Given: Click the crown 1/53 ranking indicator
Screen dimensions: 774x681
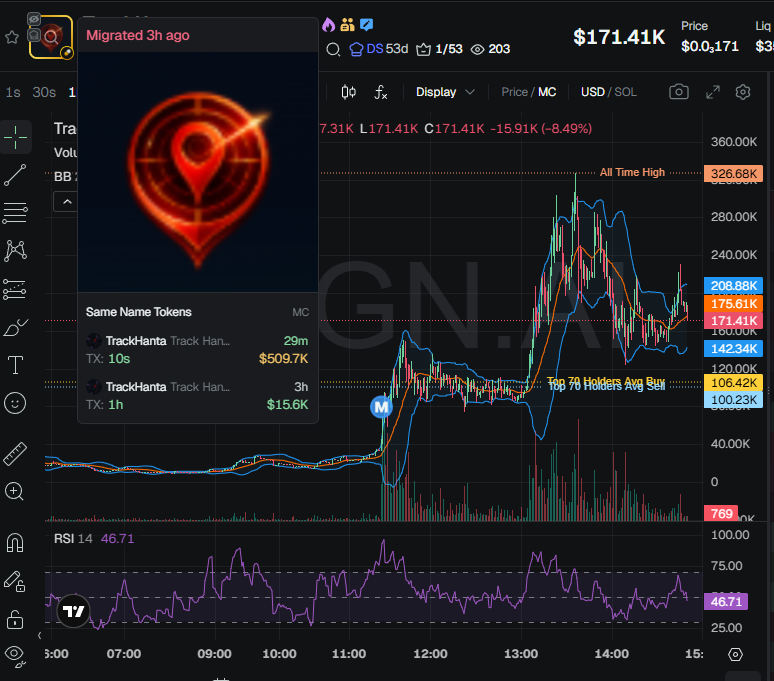Looking at the screenshot, I should click(439, 49).
